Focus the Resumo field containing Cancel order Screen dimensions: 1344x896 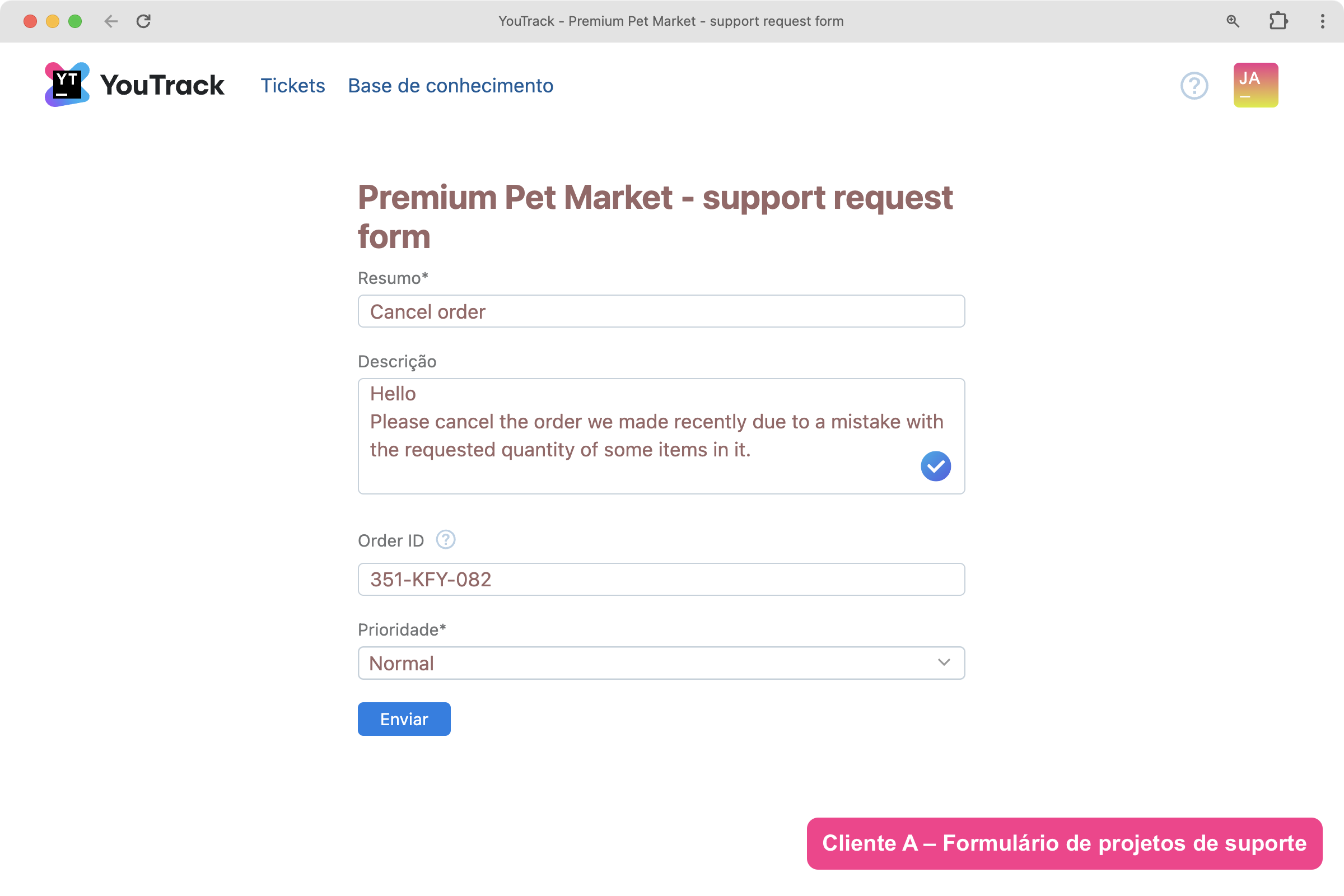click(x=661, y=311)
